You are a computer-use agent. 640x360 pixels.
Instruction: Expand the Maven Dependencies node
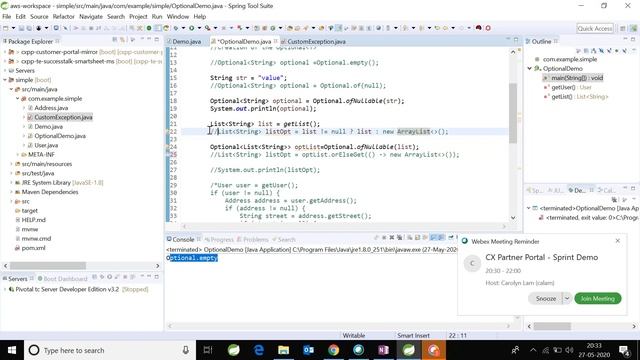pyautogui.click(x=11, y=192)
